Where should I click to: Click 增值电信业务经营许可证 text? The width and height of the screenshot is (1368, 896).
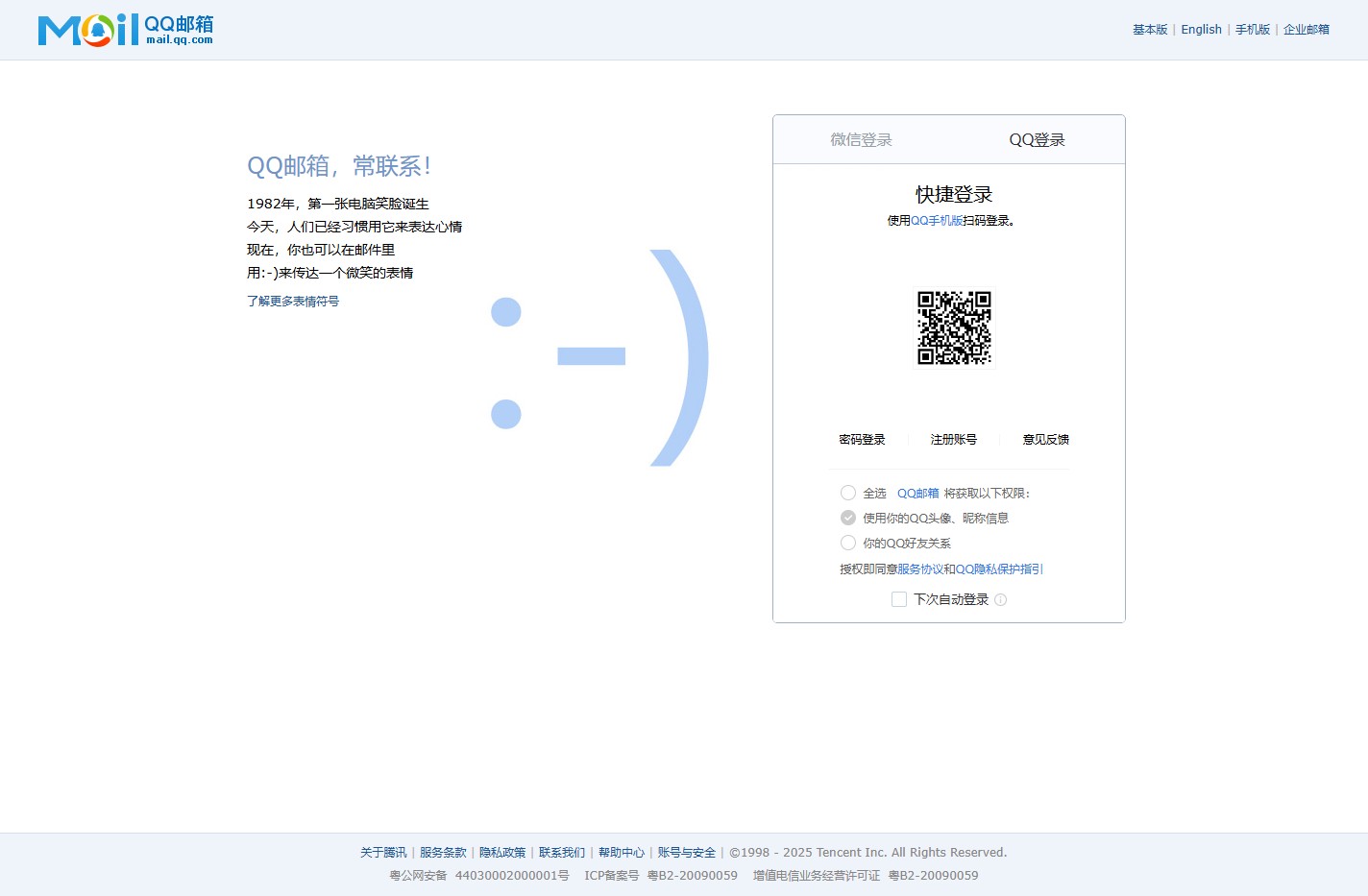pyautogui.click(x=817, y=876)
